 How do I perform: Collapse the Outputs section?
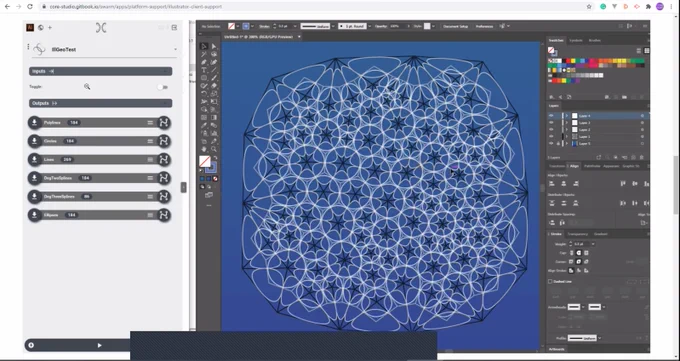(x=101, y=103)
